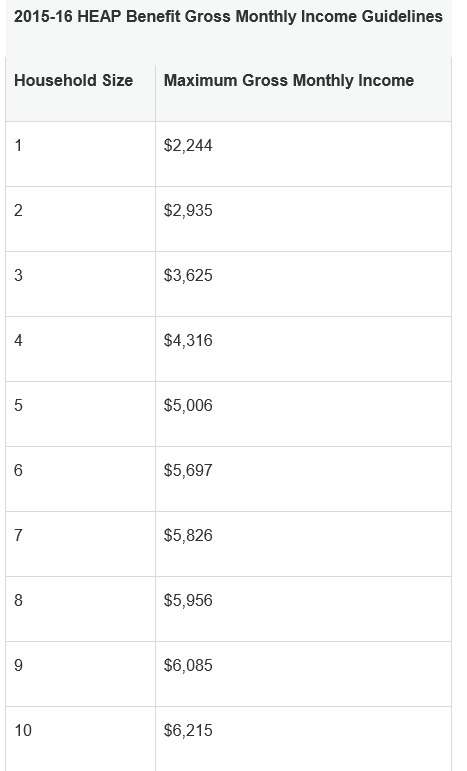Select the $6,215 income value
467x771 pixels.
188,730
